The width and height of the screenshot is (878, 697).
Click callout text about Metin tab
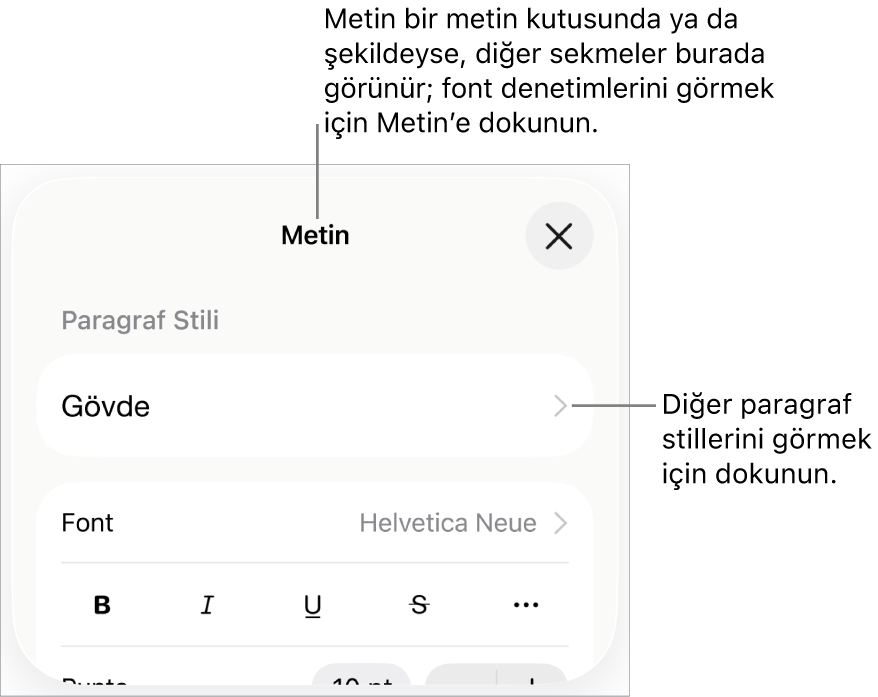click(549, 71)
